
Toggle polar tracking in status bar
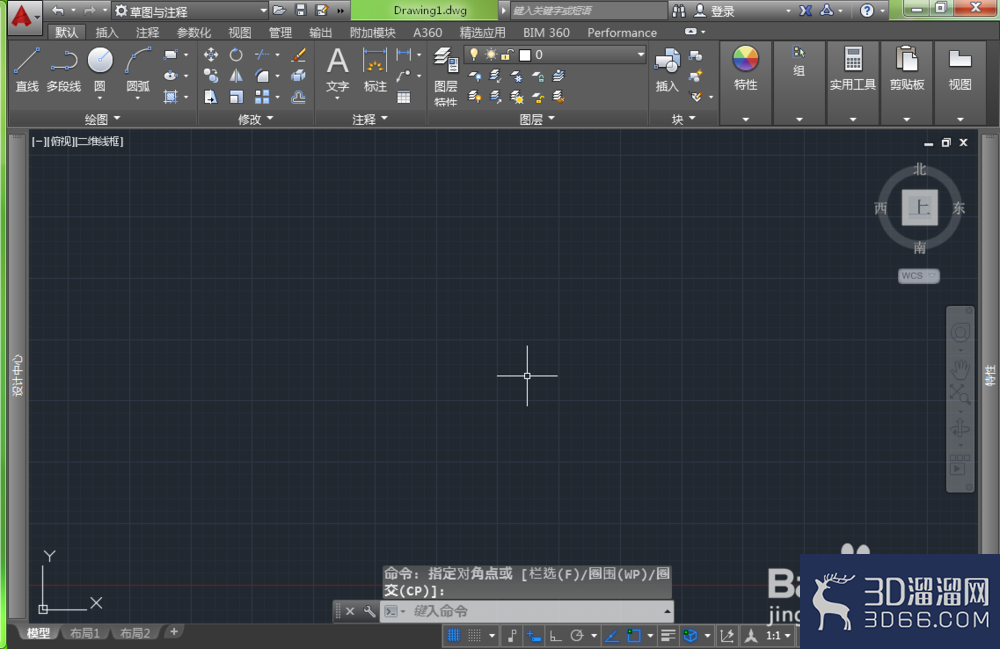[x=577, y=636]
